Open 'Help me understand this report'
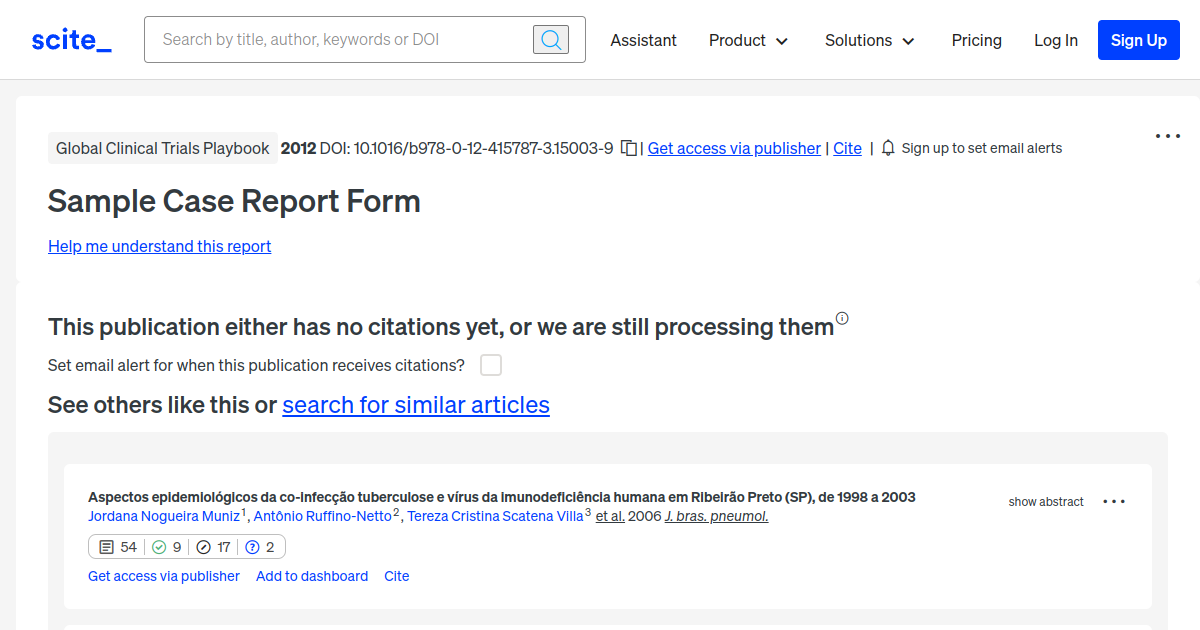The height and width of the screenshot is (630, 1200). coord(159,246)
